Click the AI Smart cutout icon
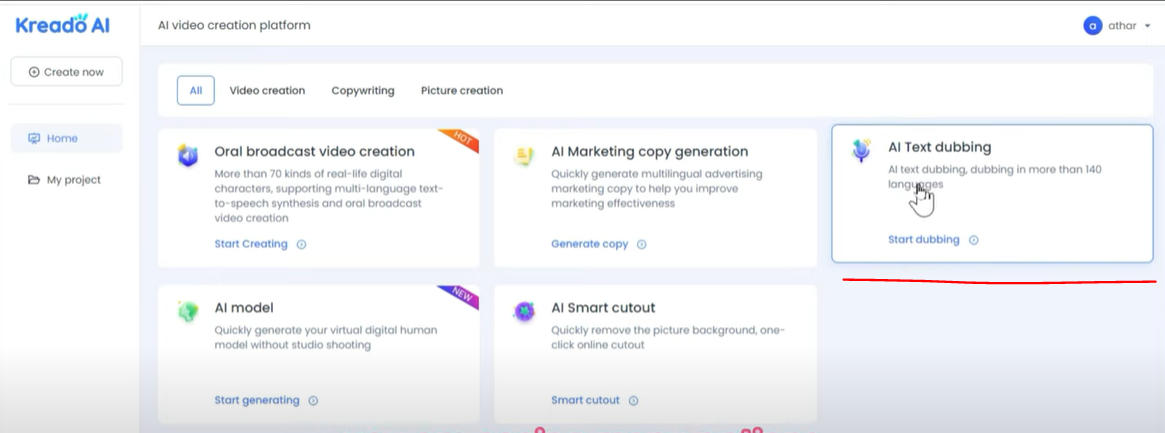 point(524,311)
